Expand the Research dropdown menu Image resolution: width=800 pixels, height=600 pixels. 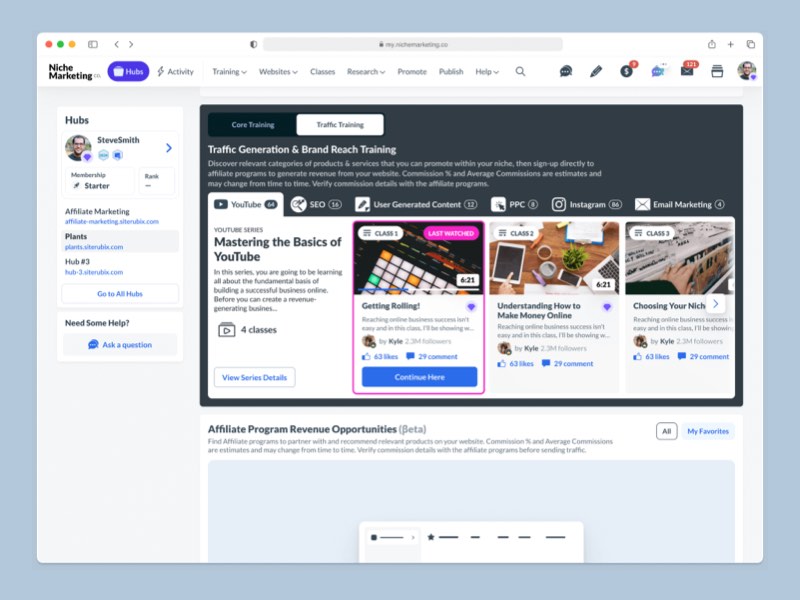365,72
